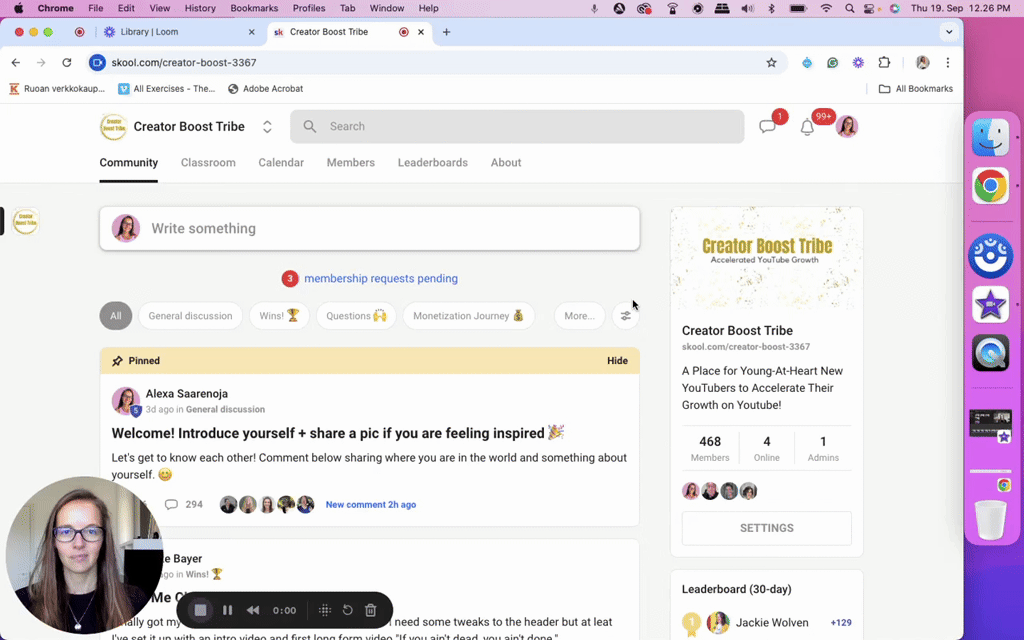Open All Bookmarks folder
1024x640 pixels.
[x=916, y=89]
